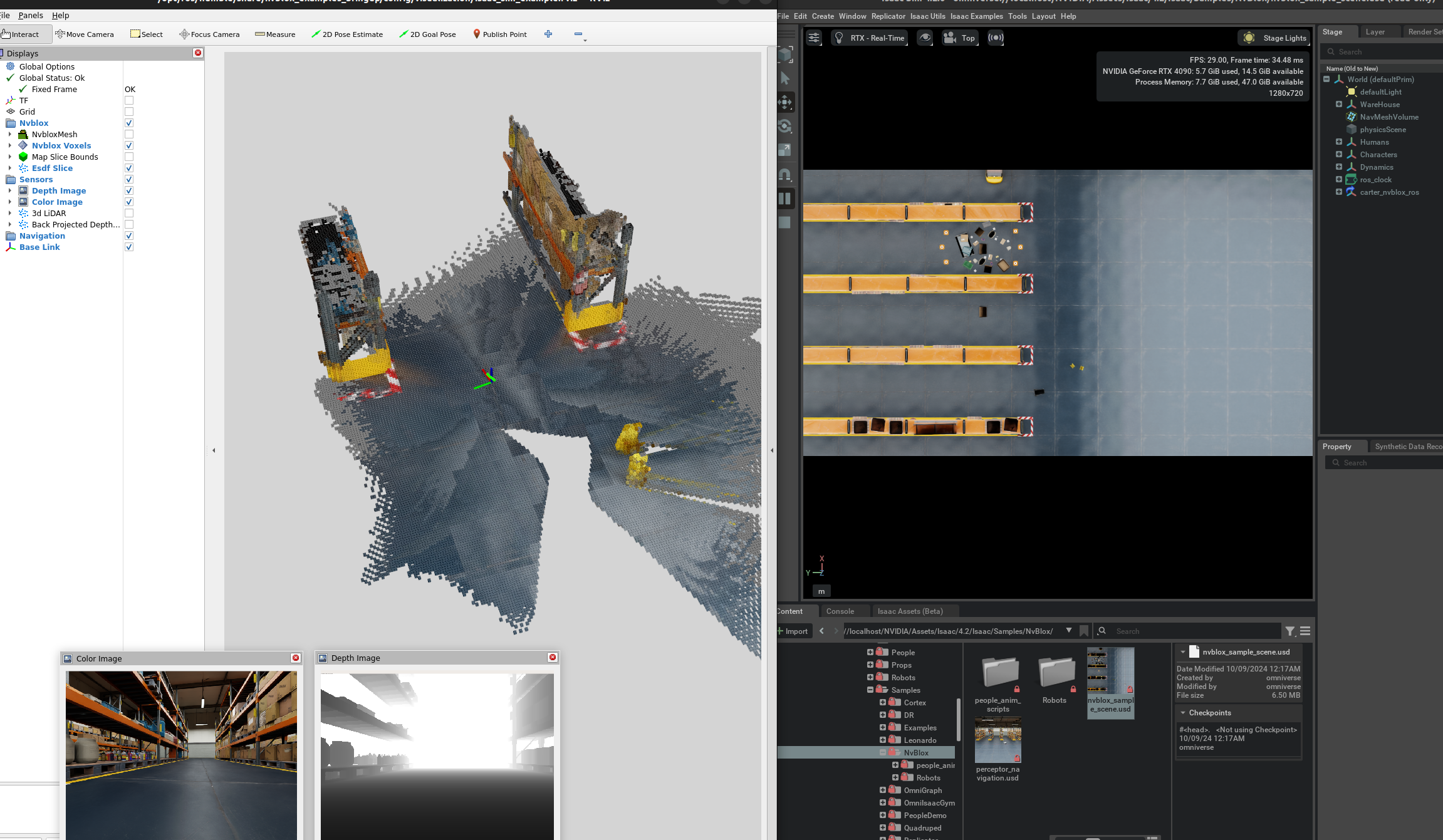Stop the Isaac Sim simulation
The width and height of the screenshot is (1443, 840).
tap(785, 222)
